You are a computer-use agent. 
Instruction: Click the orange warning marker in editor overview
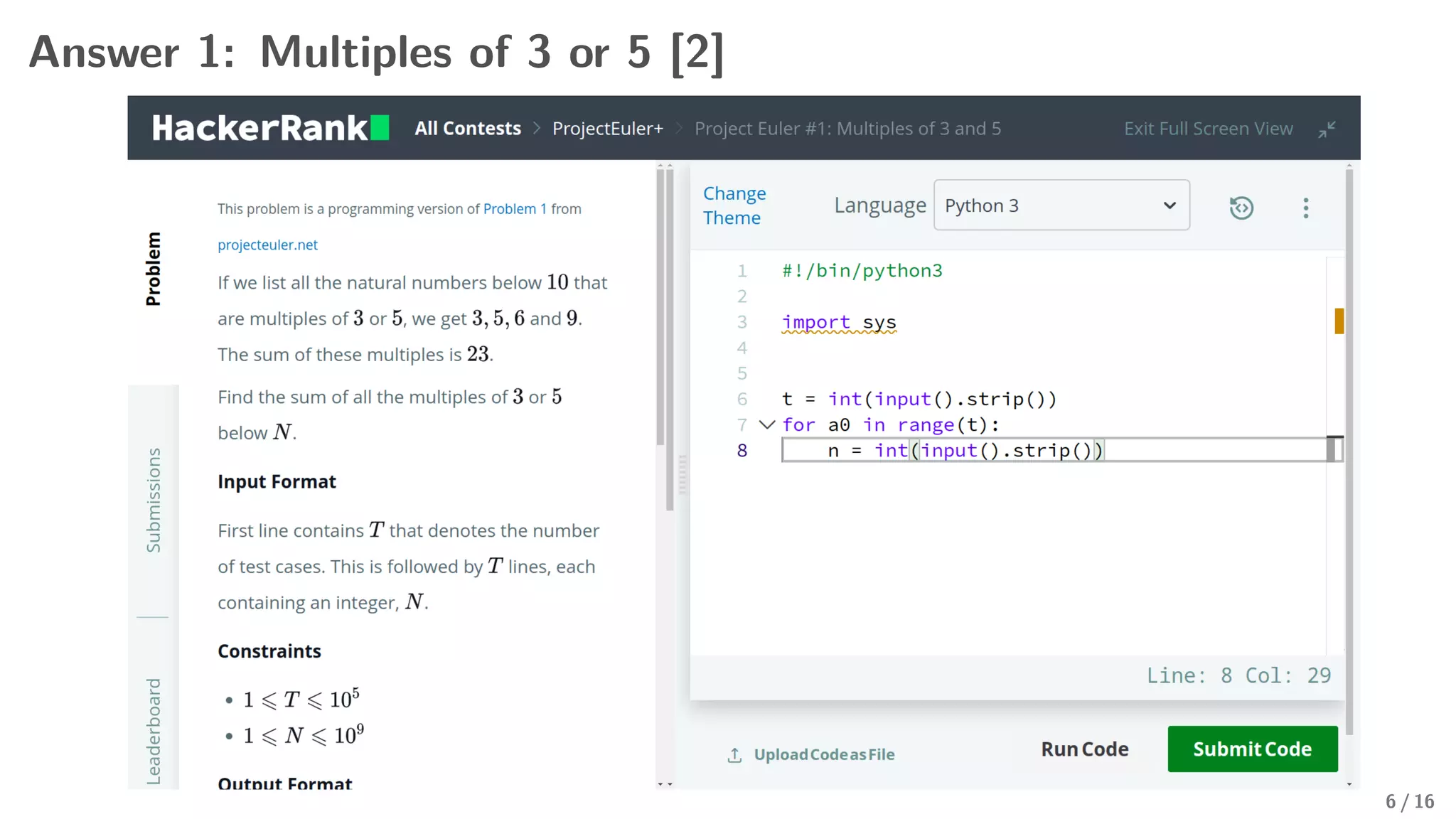(x=1339, y=321)
